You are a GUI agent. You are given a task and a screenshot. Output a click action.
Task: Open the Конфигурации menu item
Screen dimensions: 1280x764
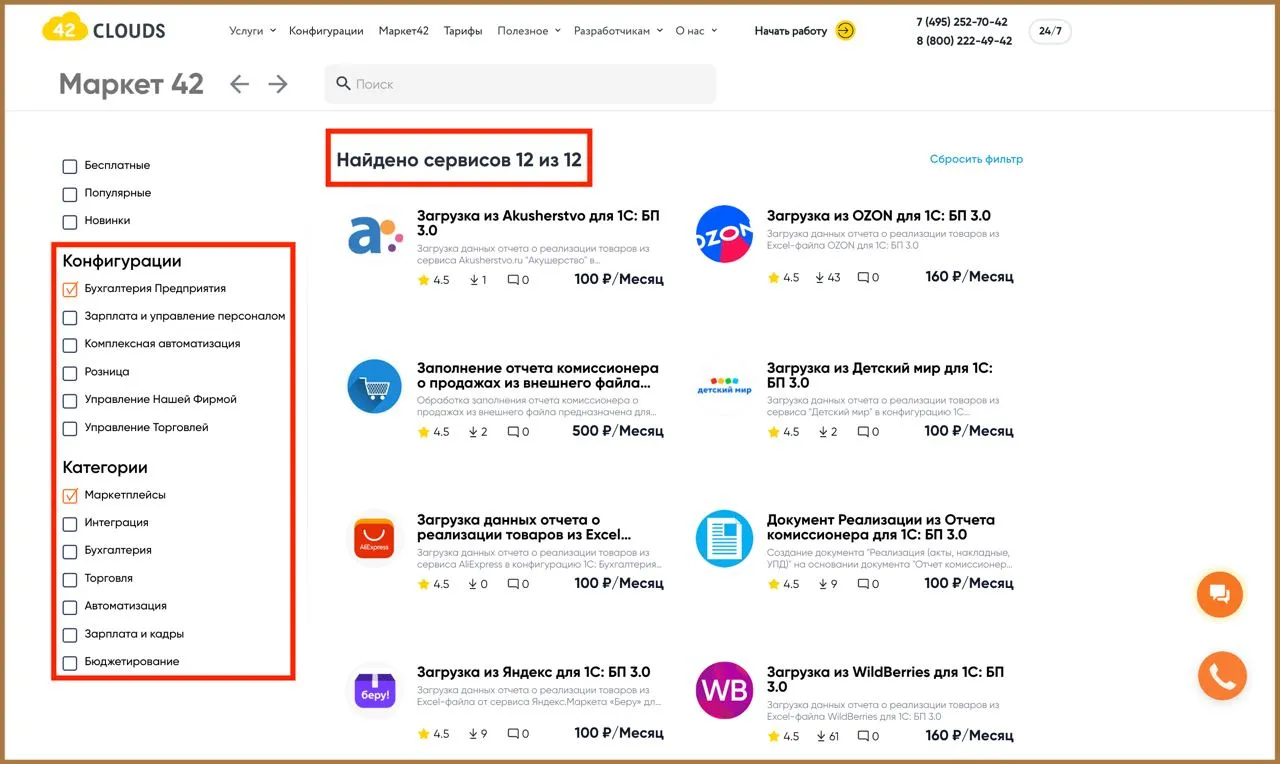coord(326,31)
